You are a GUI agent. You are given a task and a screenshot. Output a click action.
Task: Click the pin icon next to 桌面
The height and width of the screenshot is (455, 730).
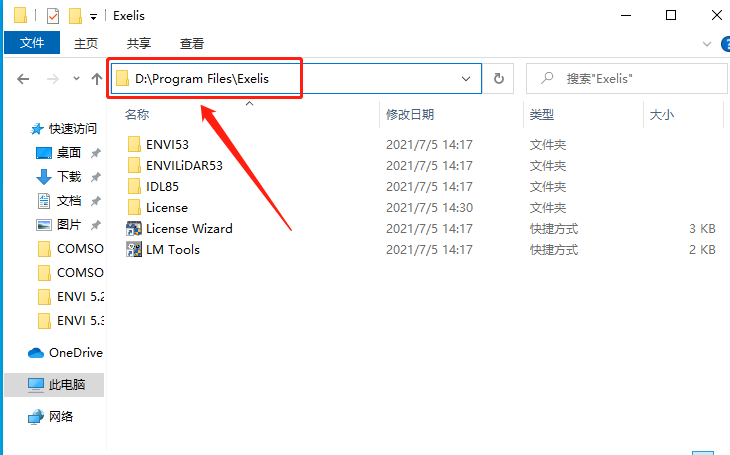click(95, 153)
